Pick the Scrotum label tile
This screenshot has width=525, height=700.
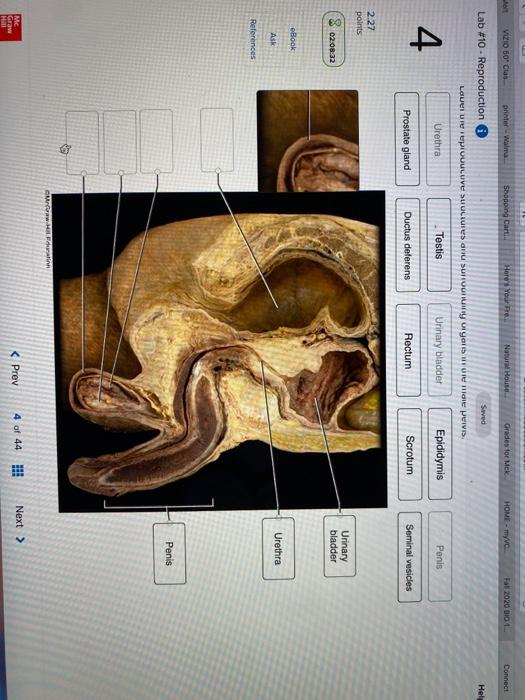point(410,454)
